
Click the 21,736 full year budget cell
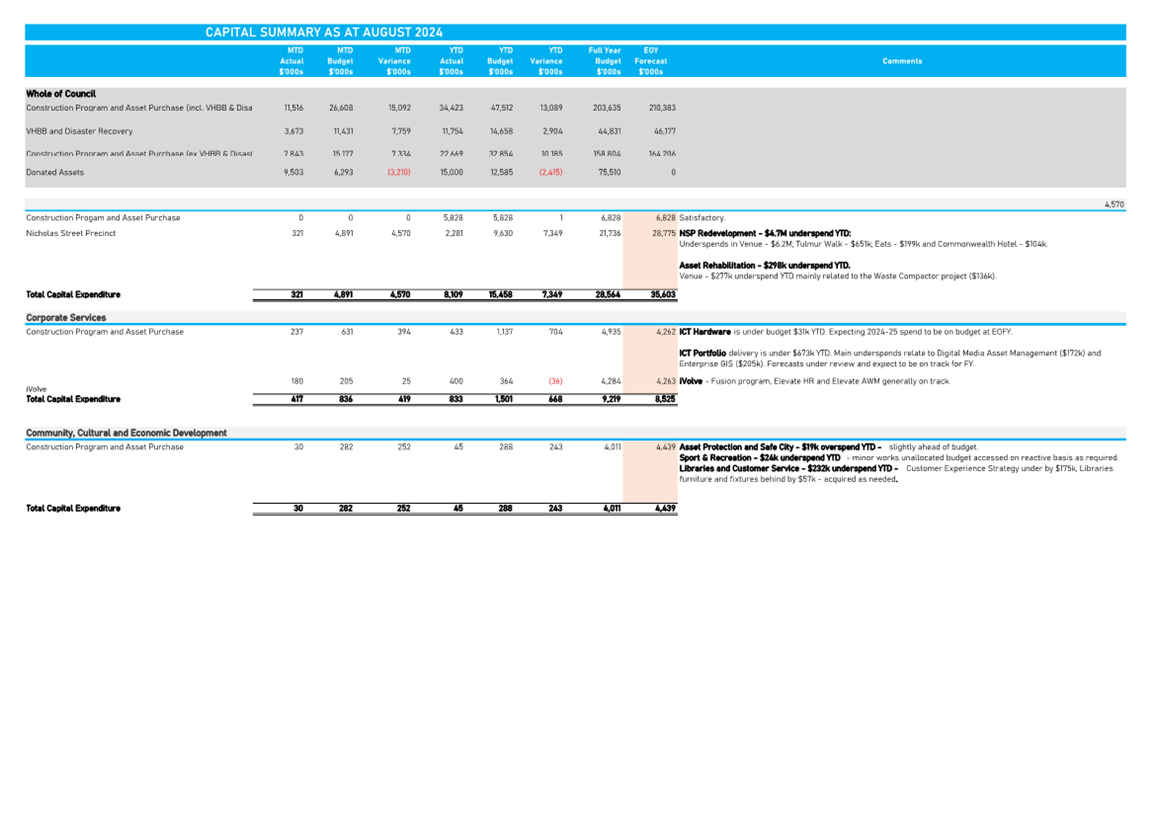click(x=609, y=233)
